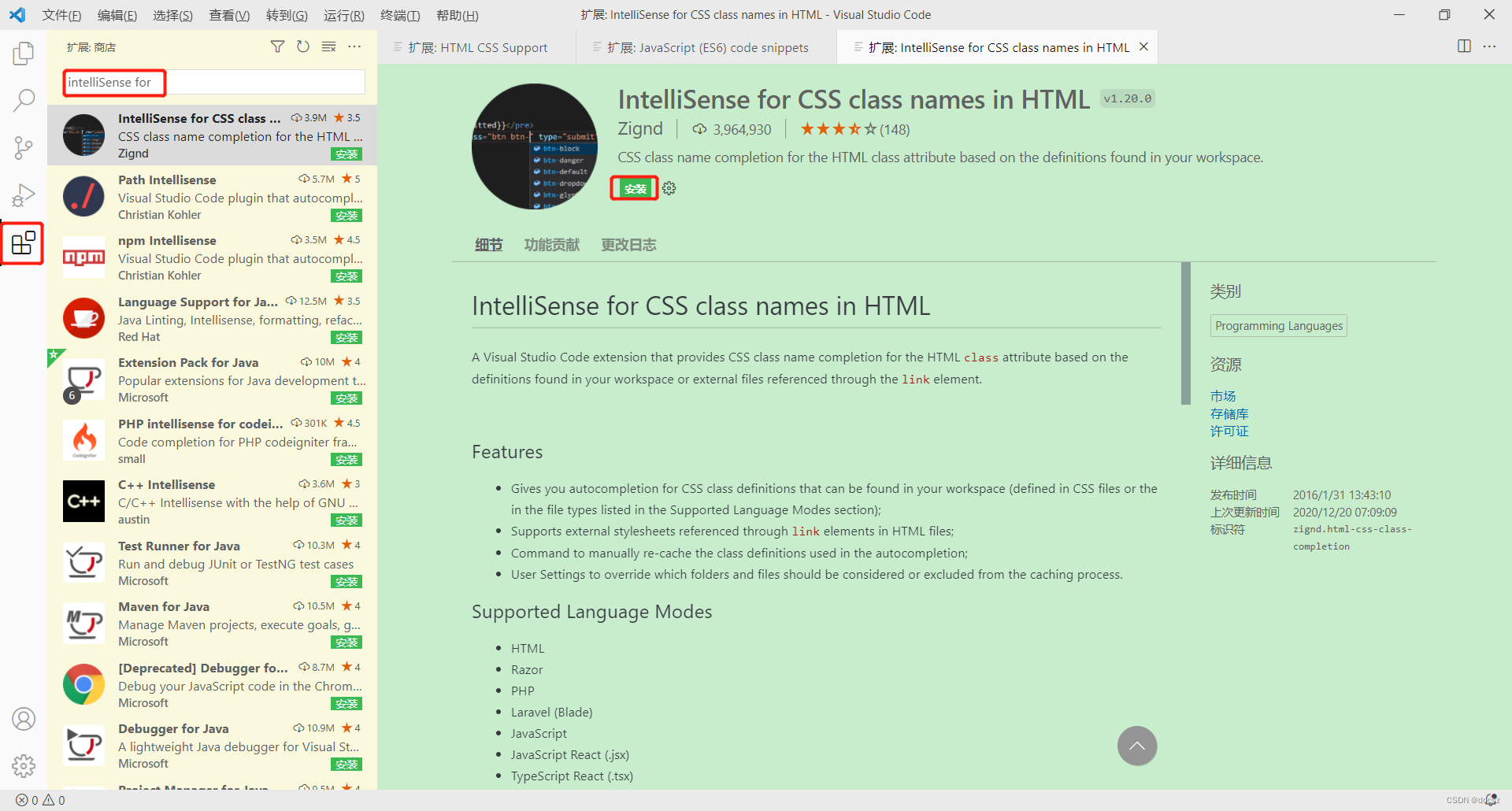Select Path Intellisense extension icon
Image resolution: width=1512 pixels, height=811 pixels.
pyautogui.click(x=84, y=197)
